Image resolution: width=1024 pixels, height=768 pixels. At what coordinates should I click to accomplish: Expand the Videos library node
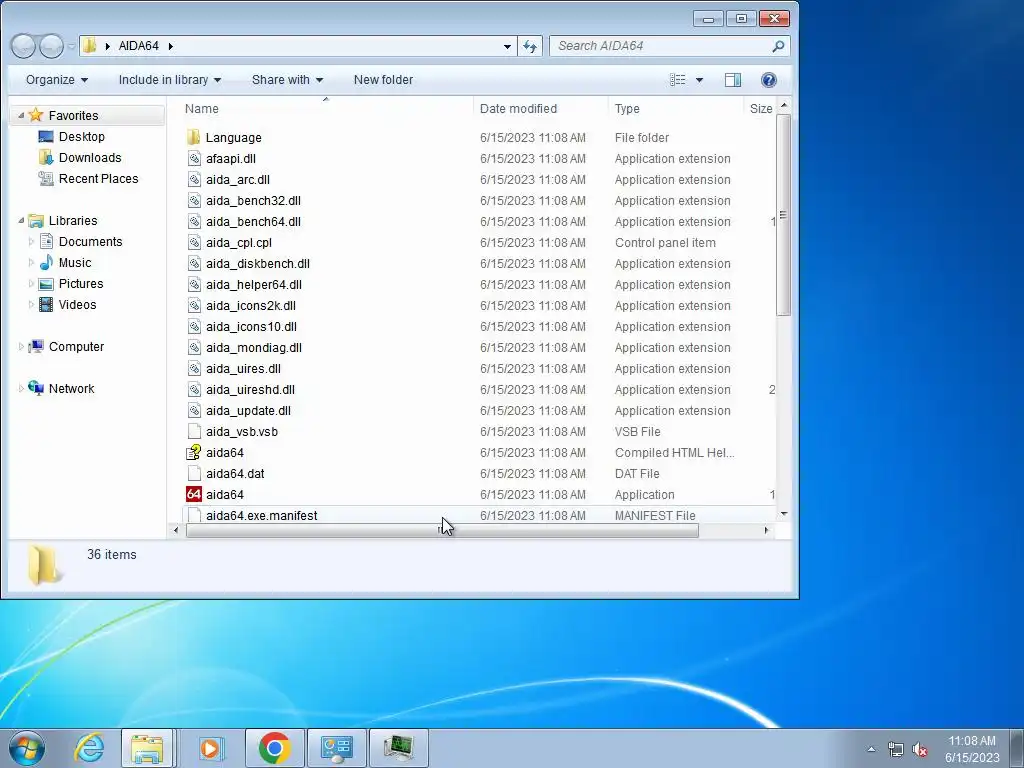coord(31,304)
